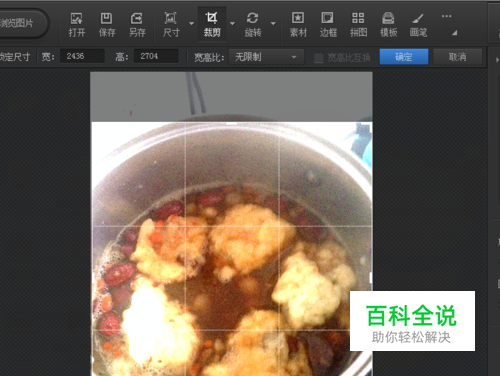Select the 画笔 (Brush) tool

click(418, 24)
